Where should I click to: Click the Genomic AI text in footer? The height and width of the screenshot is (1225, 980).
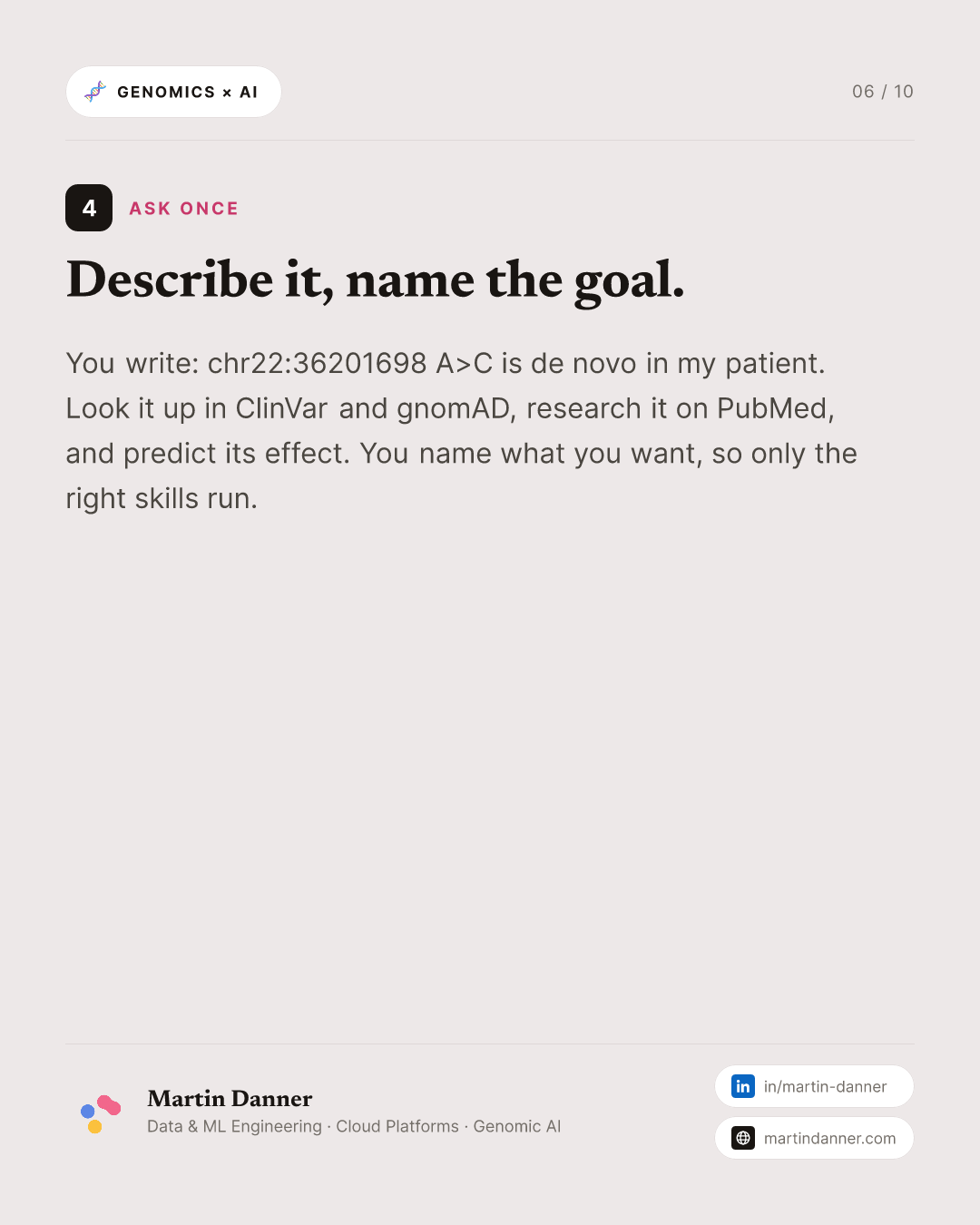click(517, 1126)
